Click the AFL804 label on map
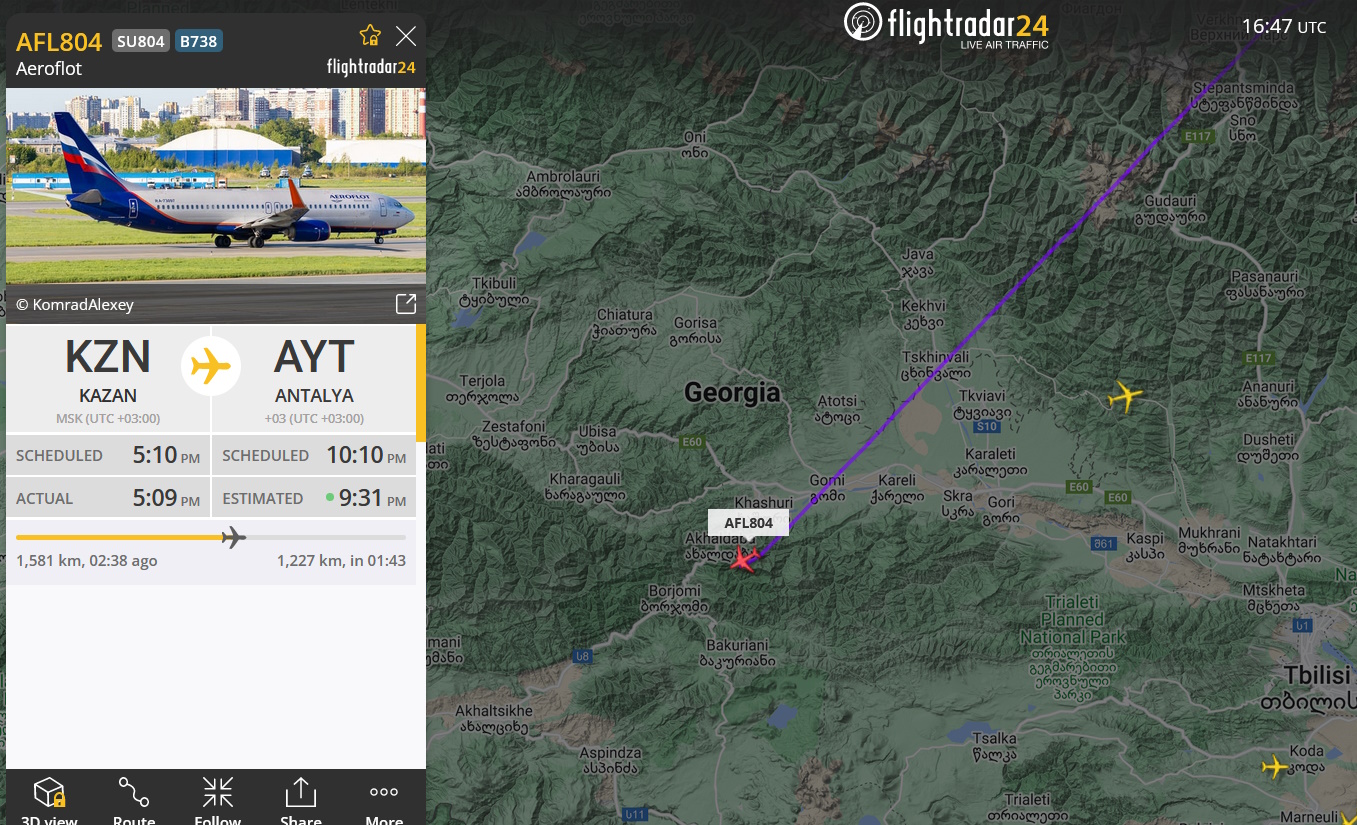The width and height of the screenshot is (1357, 825). [x=748, y=522]
